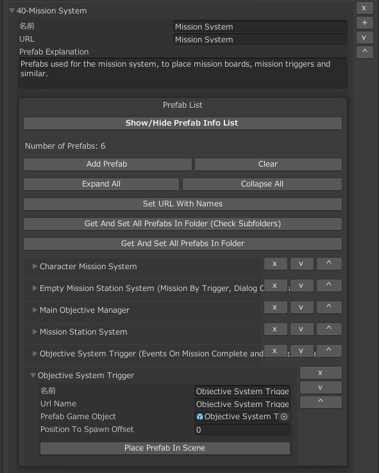Click Get And Set All Prefabs In Folder

click(182, 244)
